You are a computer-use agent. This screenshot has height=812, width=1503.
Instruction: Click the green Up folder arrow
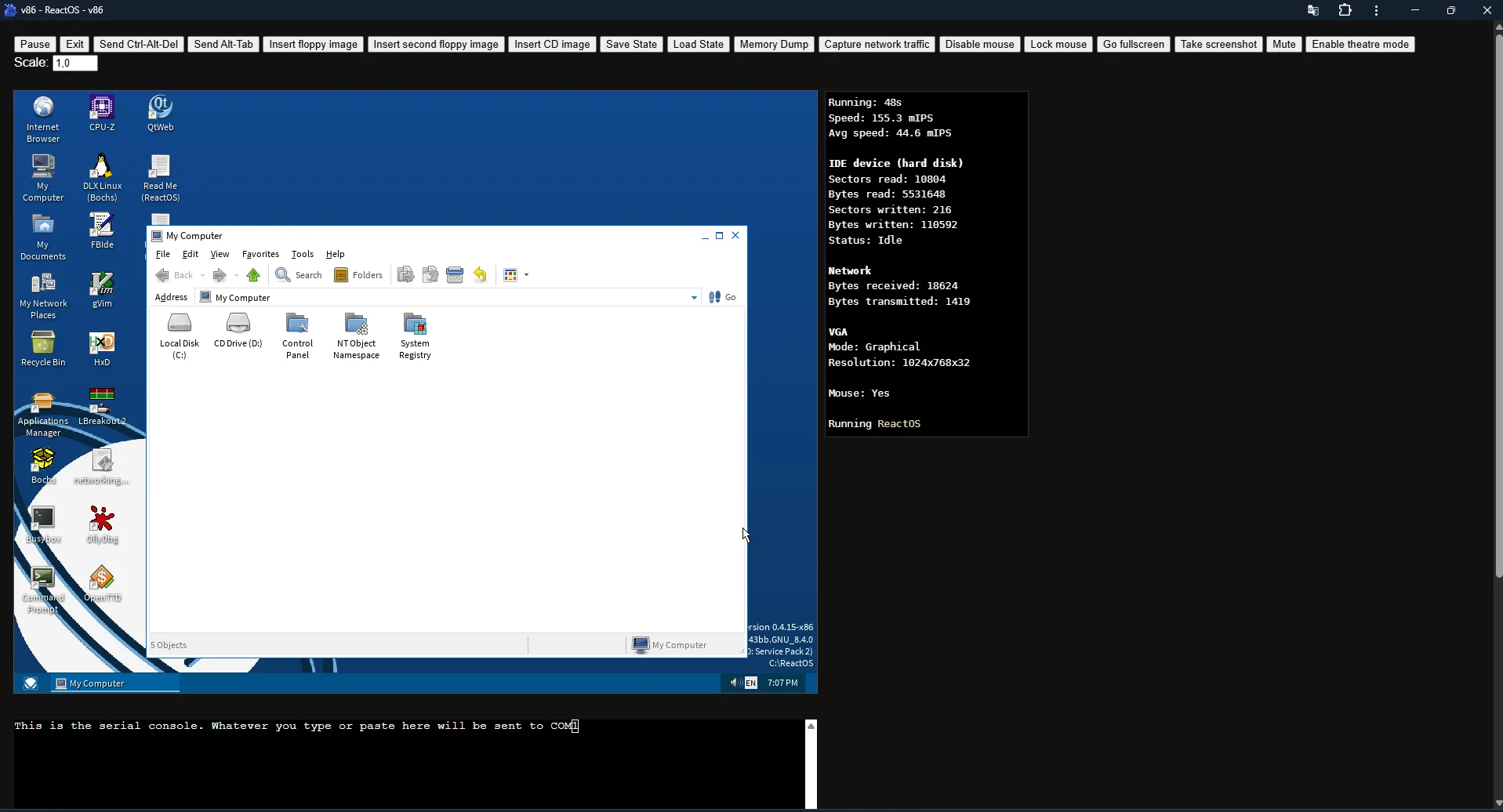point(253,275)
